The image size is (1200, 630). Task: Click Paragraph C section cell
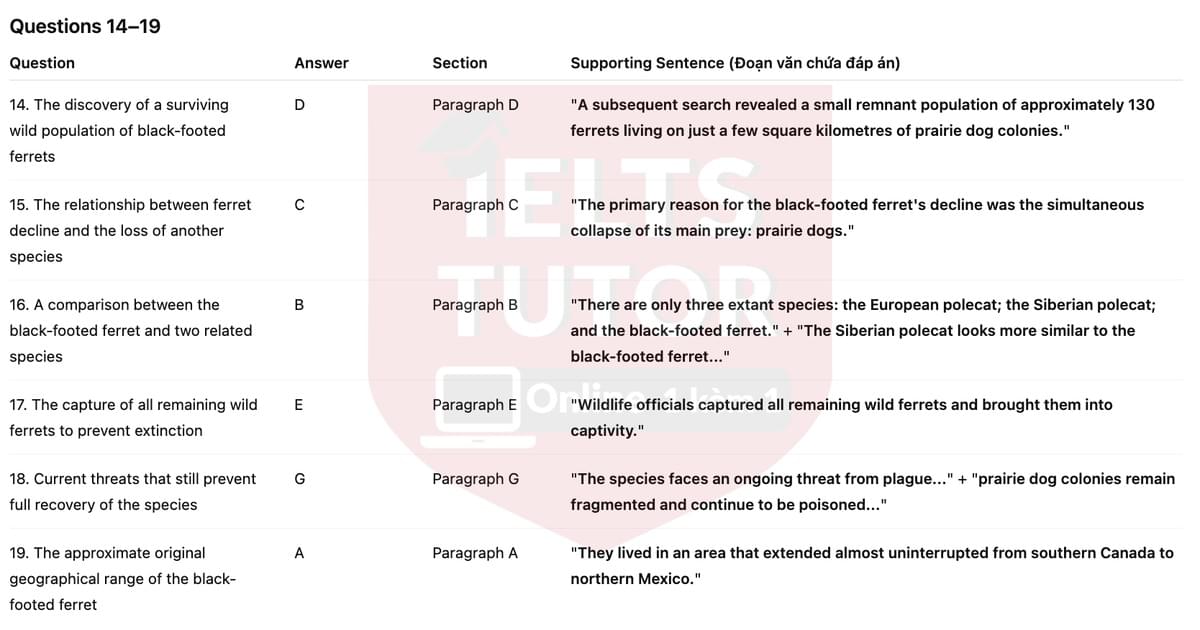(475, 205)
